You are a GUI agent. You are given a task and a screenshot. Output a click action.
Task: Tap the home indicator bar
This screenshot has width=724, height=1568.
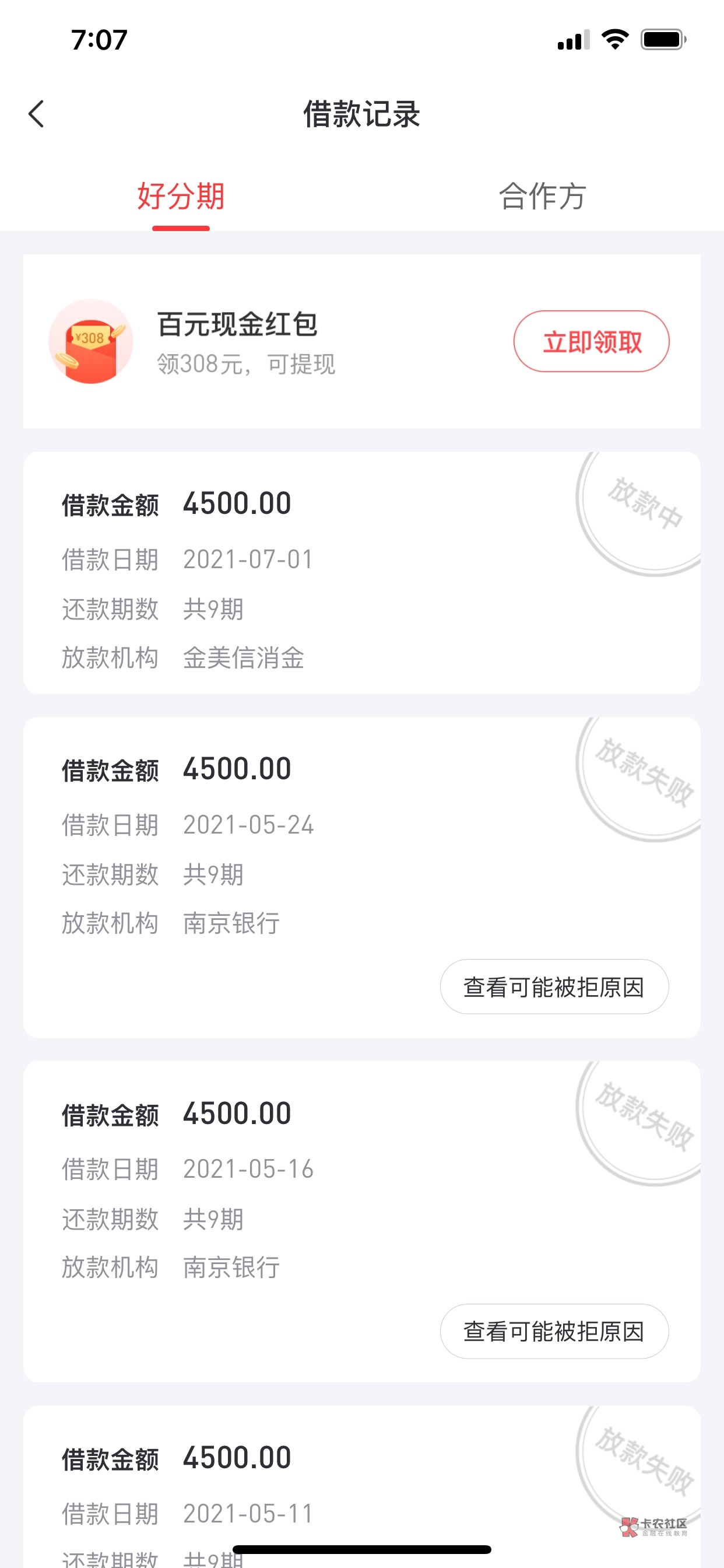pos(361,1549)
